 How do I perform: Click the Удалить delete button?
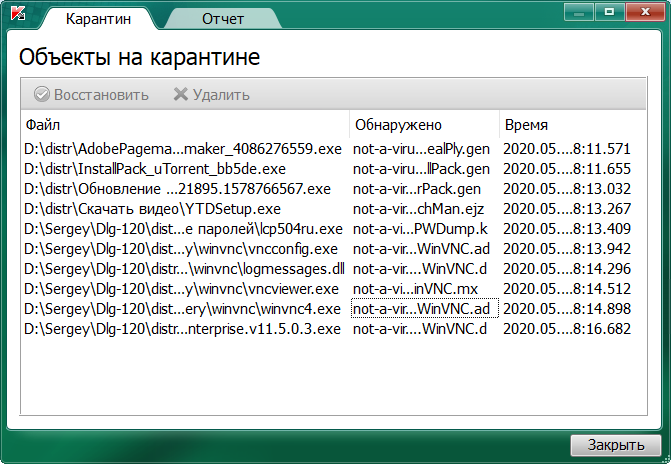[x=211, y=94]
